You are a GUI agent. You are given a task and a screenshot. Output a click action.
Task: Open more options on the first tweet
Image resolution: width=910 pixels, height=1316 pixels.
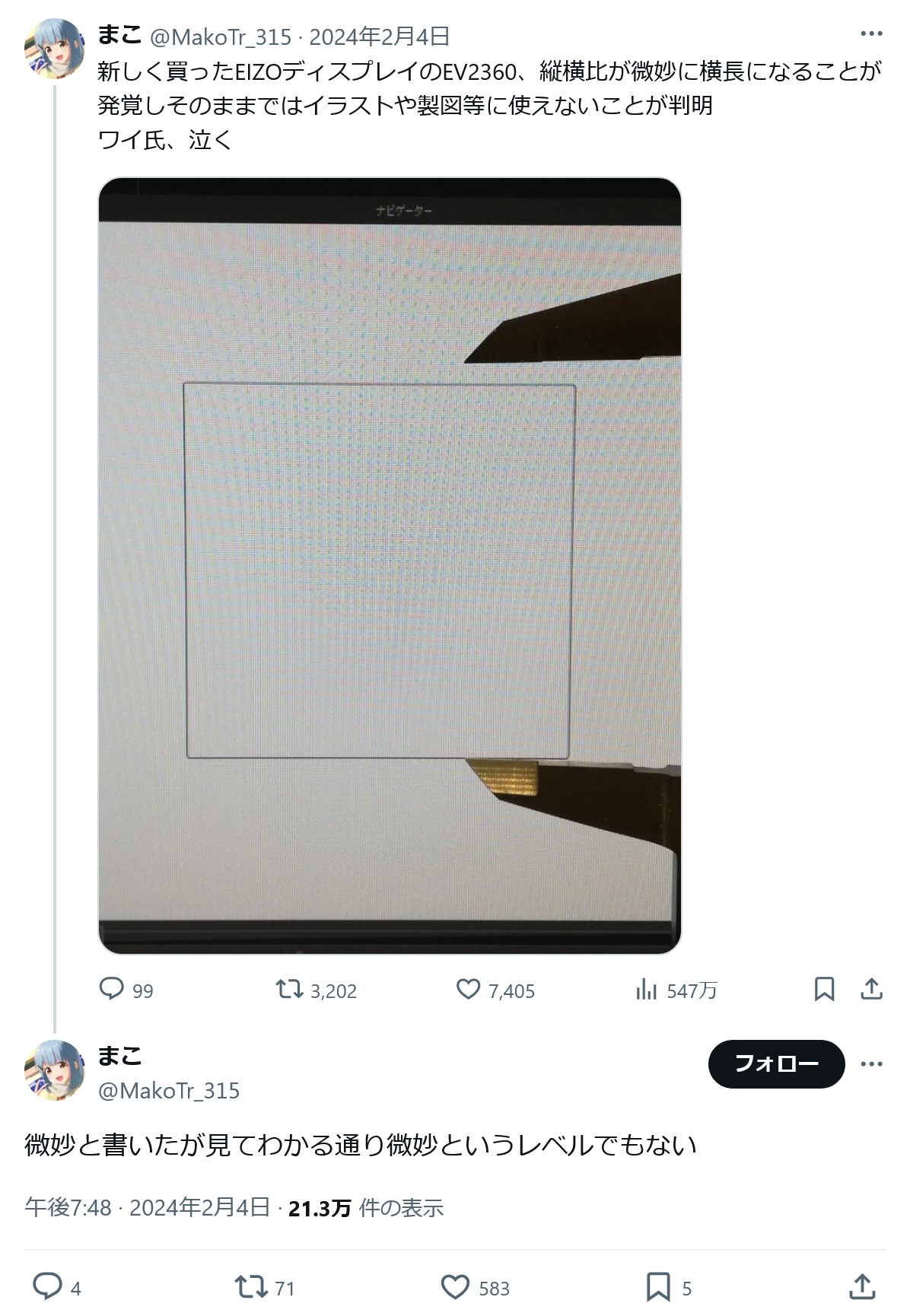(x=871, y=34)
